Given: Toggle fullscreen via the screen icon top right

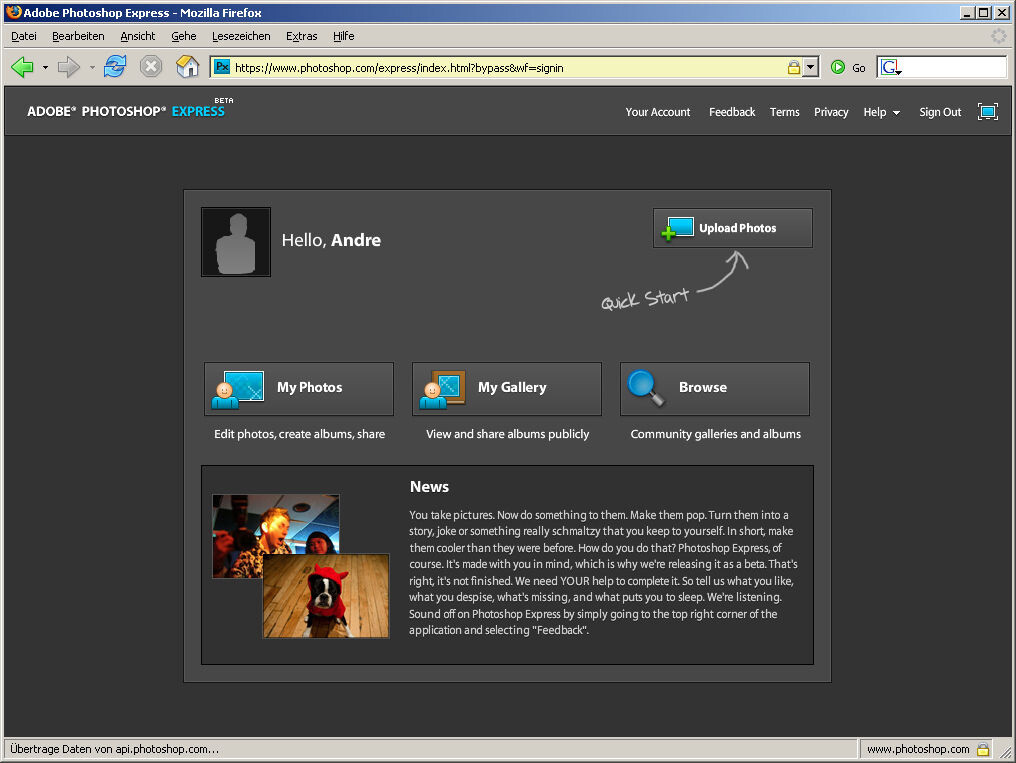Looking at the screenshot, I should click(988, 112).
